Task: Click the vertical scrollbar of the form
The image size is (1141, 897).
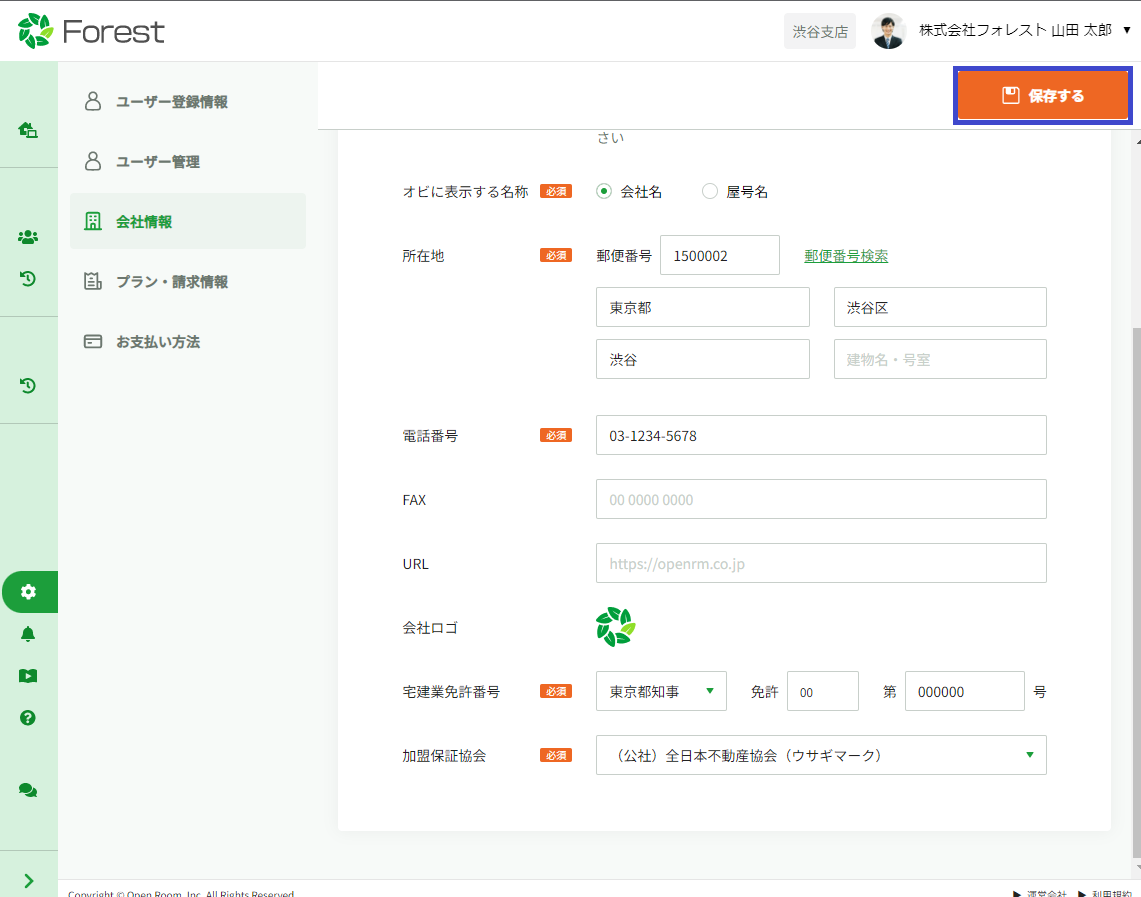Action: pos(1134,500)
